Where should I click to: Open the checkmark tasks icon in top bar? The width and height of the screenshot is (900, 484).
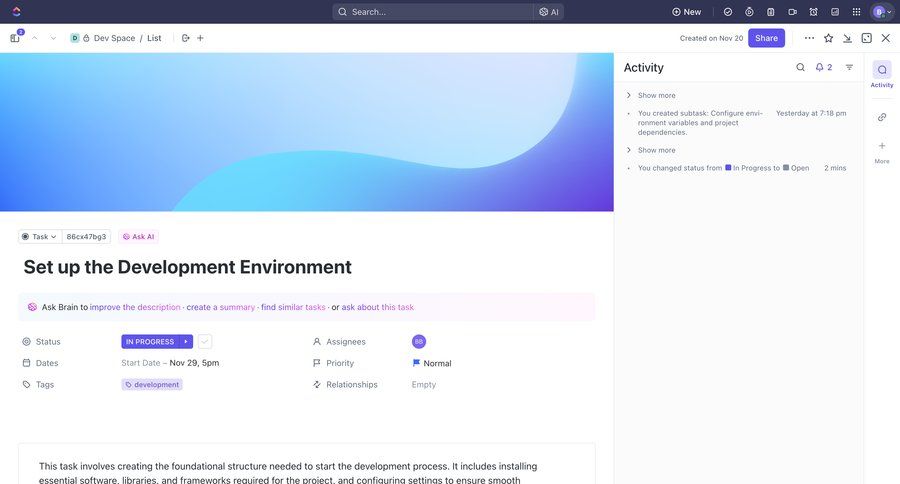[x=728, y=11]
